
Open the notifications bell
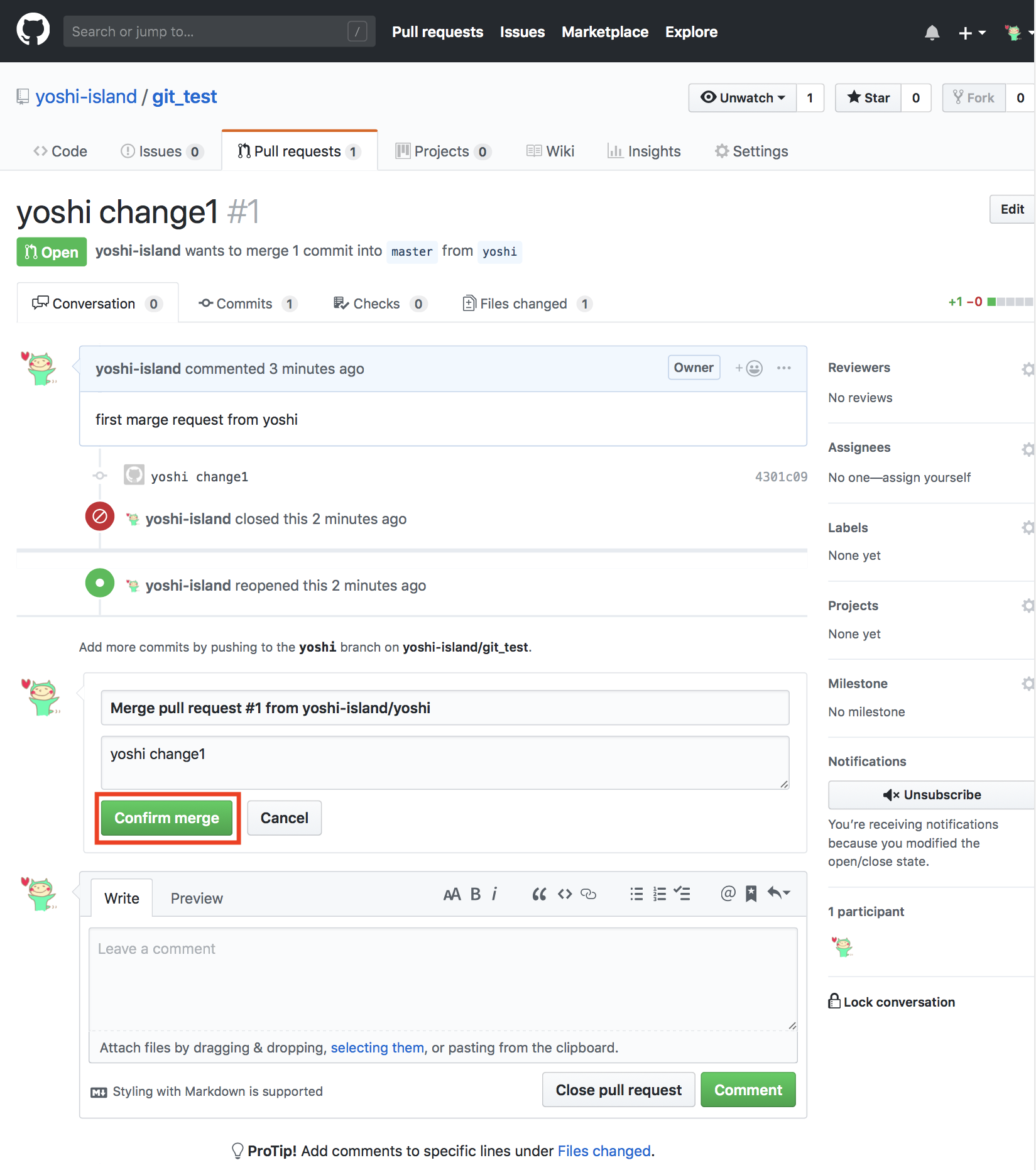[x=932, y=32]
